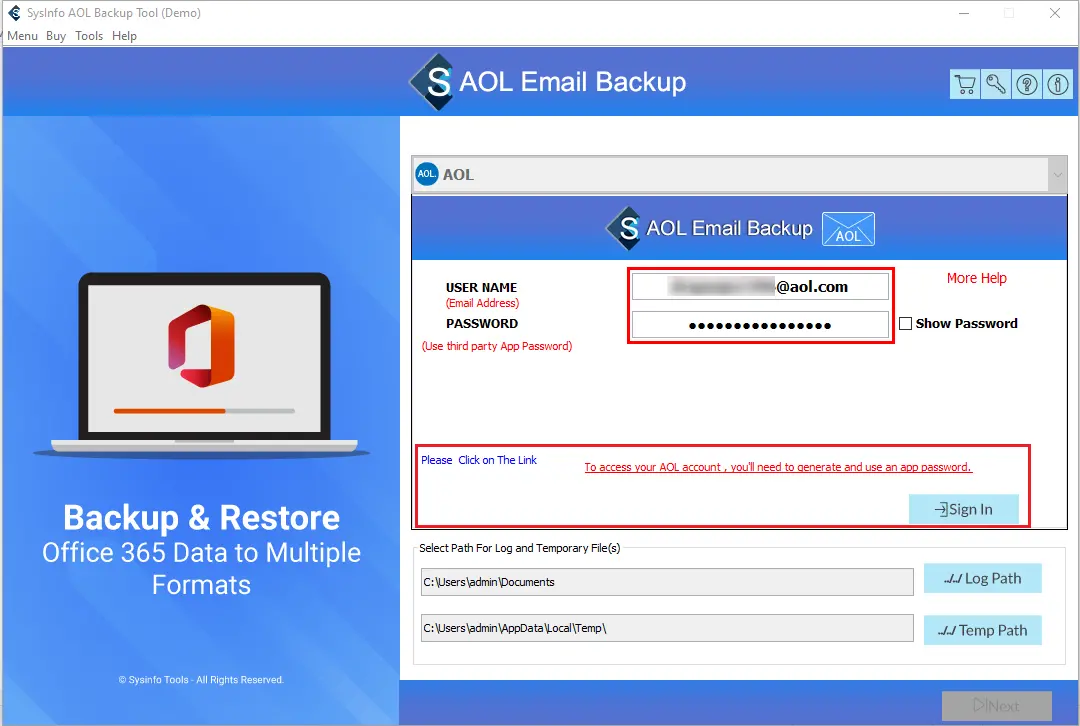Screen dimensions: 1080x726
Task: Expand the AOL account type dropdown
Action: 1057,174
